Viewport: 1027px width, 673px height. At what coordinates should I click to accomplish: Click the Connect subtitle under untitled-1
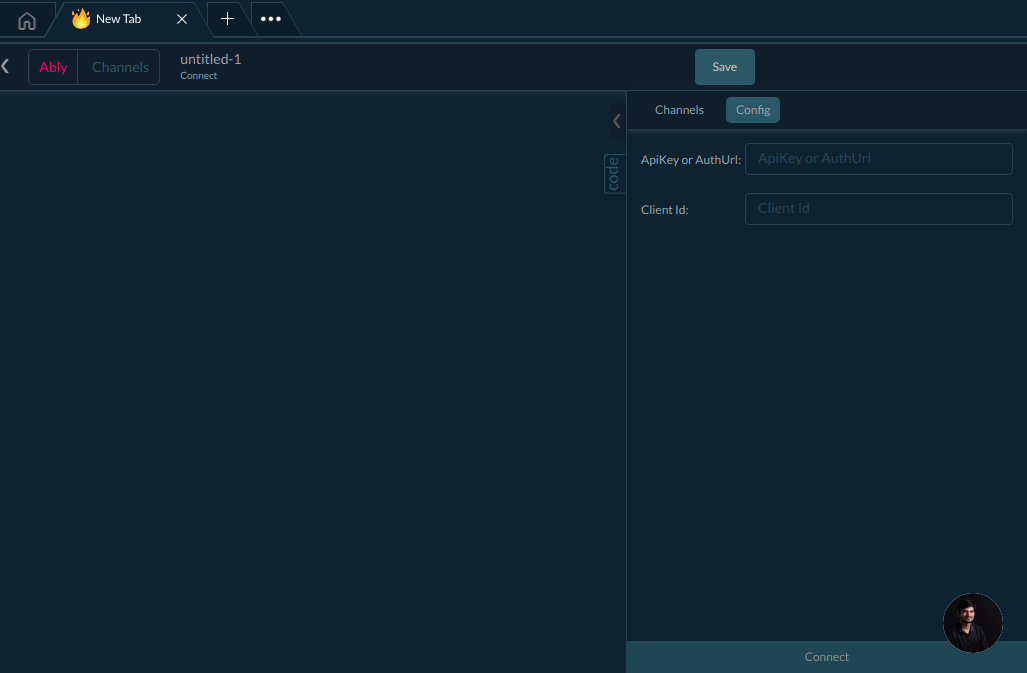[x=198, y=76]
